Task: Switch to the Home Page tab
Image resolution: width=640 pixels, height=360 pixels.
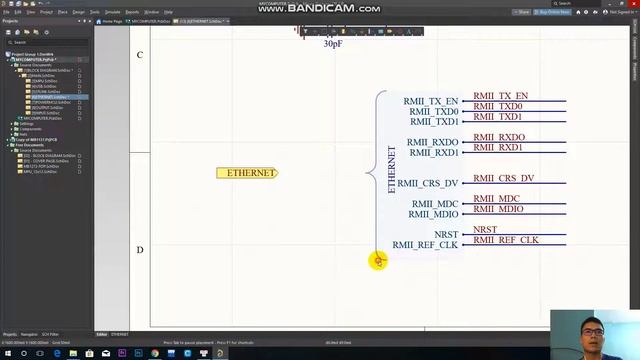Action: tap(109, 21)
